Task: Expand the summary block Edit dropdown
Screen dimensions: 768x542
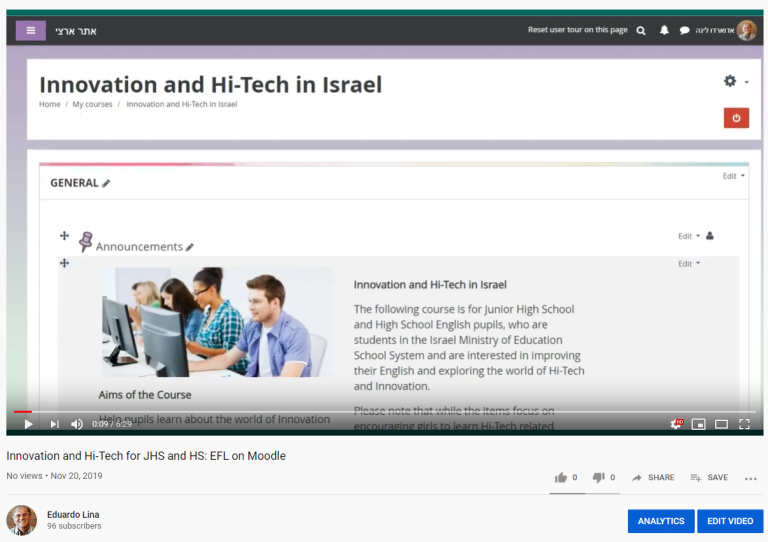Action: [689, 264]
